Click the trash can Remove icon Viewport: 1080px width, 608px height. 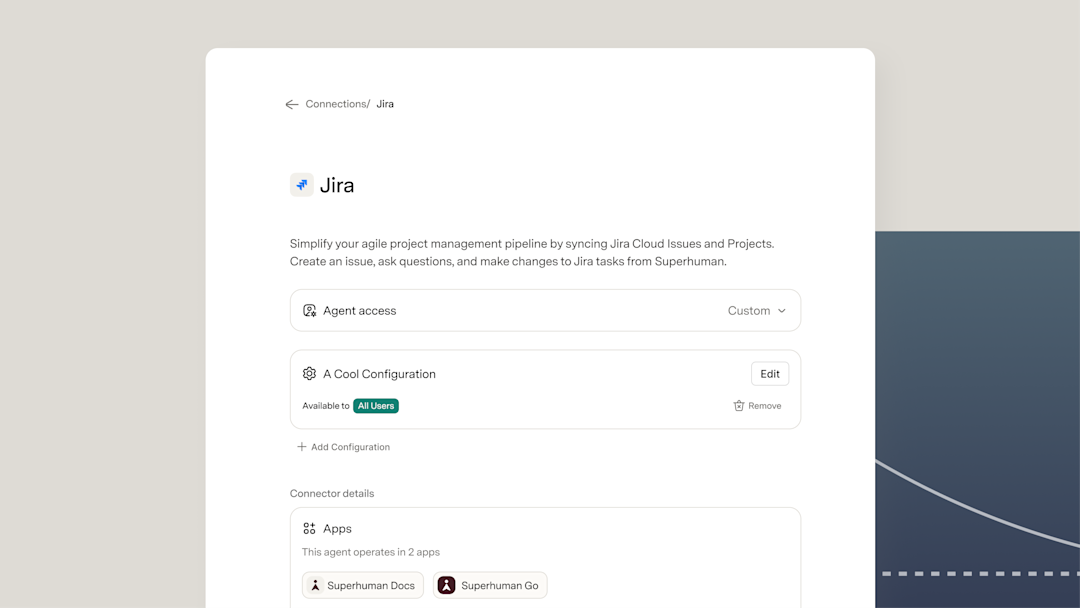click(x=739, y=406)
